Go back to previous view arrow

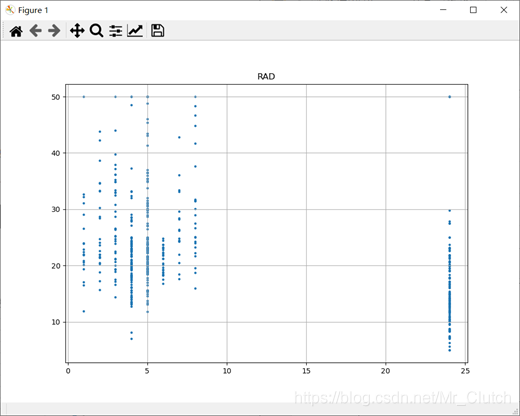(35, 31)
